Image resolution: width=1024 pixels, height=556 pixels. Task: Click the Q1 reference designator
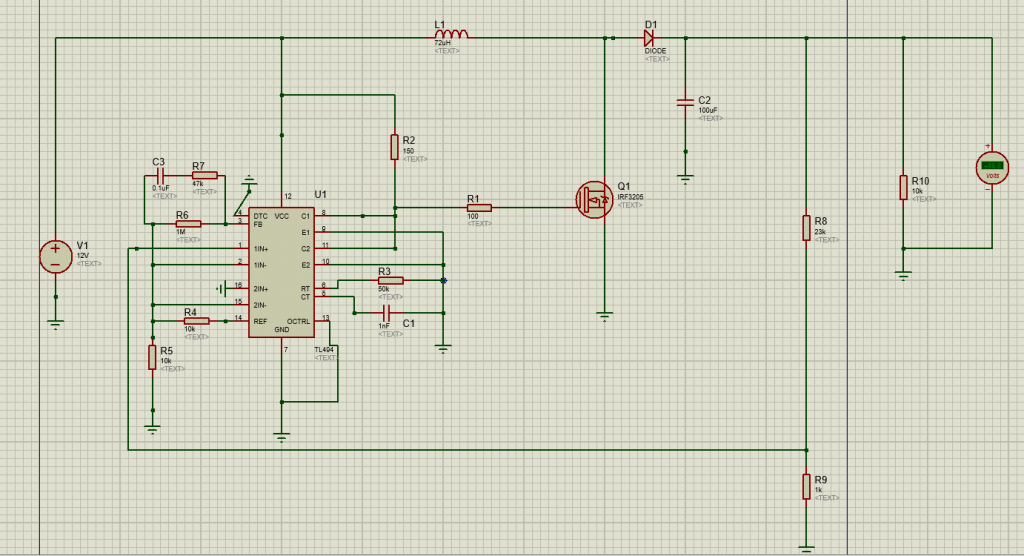point(624,186)
